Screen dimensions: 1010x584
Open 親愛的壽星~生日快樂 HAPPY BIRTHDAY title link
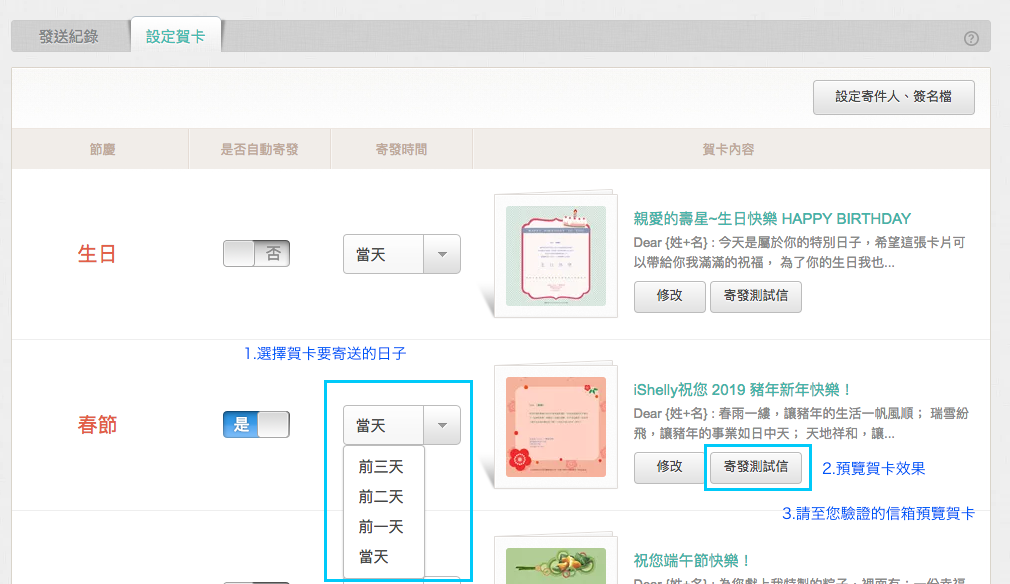(772, 219)
